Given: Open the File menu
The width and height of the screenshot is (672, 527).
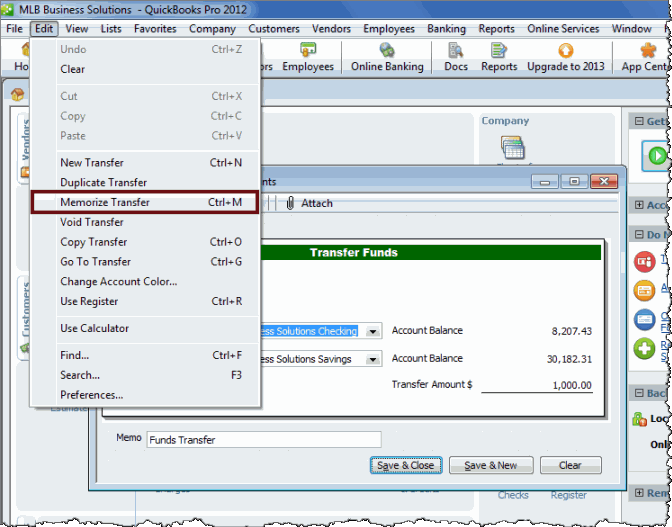Looking at the screenshot, I should tap(14, 29).
